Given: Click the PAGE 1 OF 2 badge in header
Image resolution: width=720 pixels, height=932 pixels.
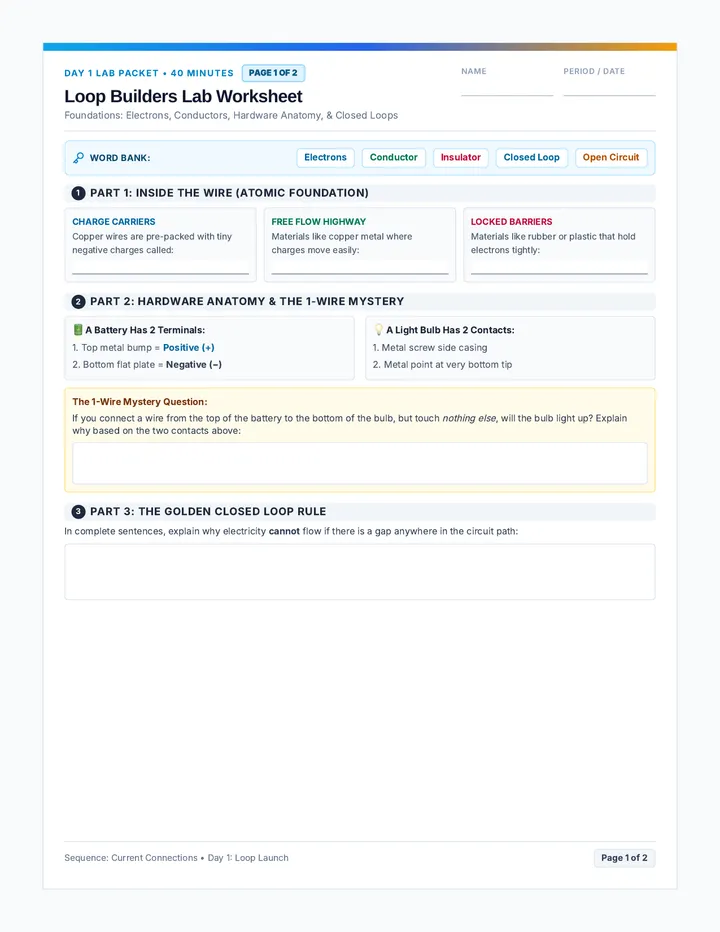Looking at the screenshot, I should (273, 73).
